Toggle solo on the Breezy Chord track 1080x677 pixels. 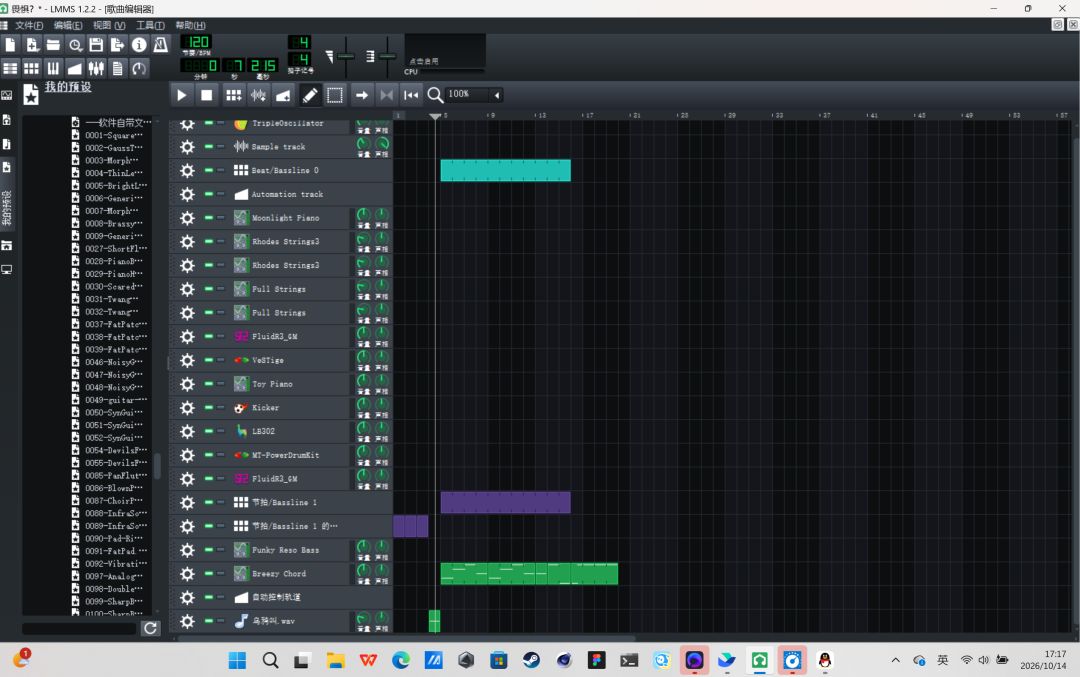tap(220, 573)
